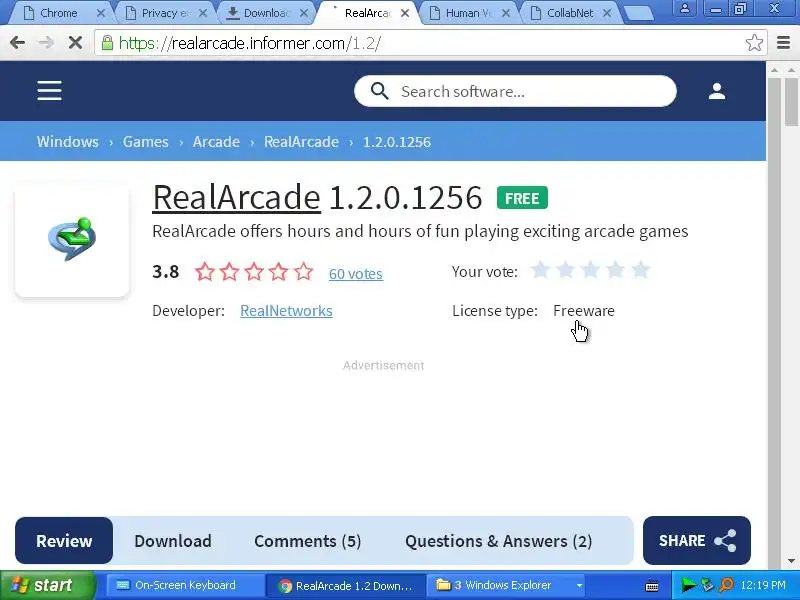Click the share icon in SHARE button

click(725, 541)
